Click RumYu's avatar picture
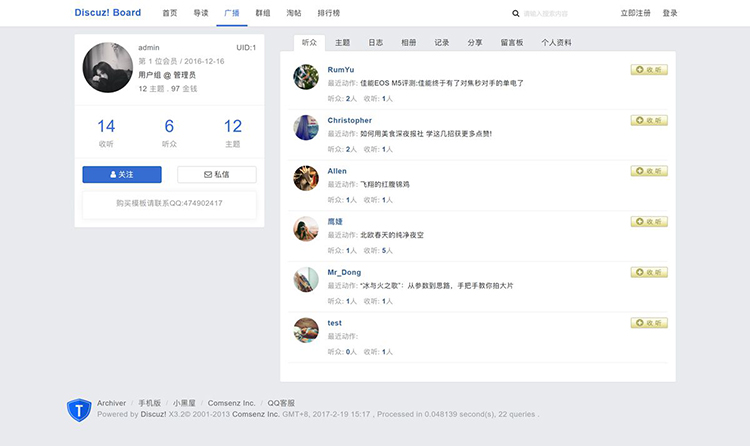The image size is (750, 446). tap(306, 77)
